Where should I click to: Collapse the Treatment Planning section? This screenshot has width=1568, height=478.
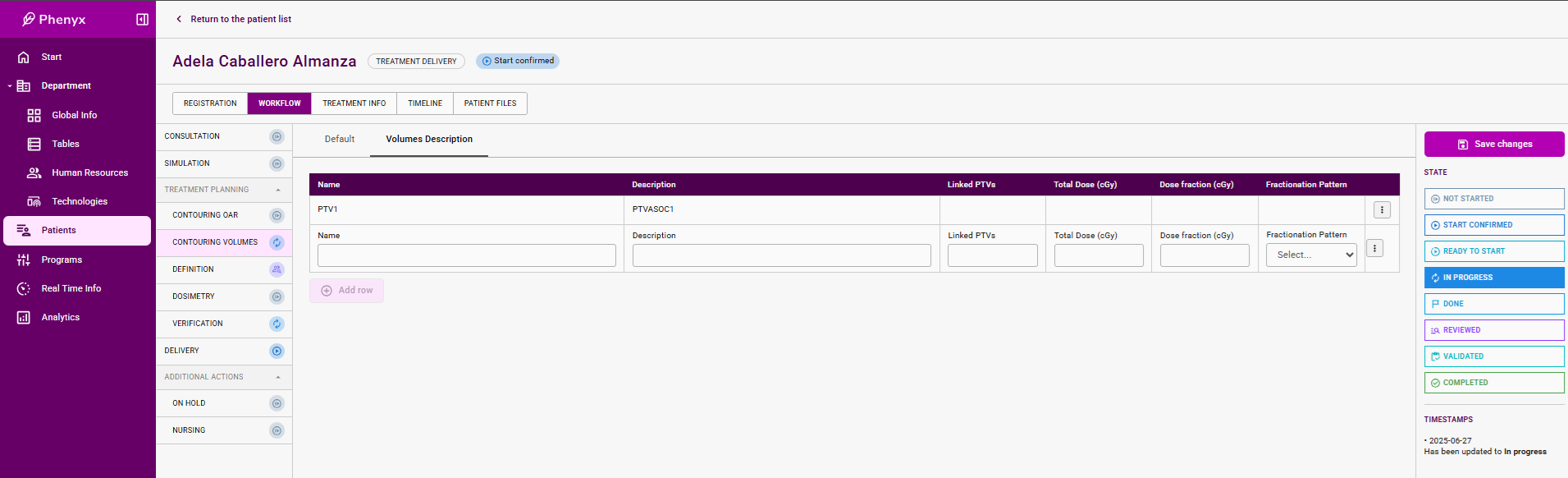278,190
